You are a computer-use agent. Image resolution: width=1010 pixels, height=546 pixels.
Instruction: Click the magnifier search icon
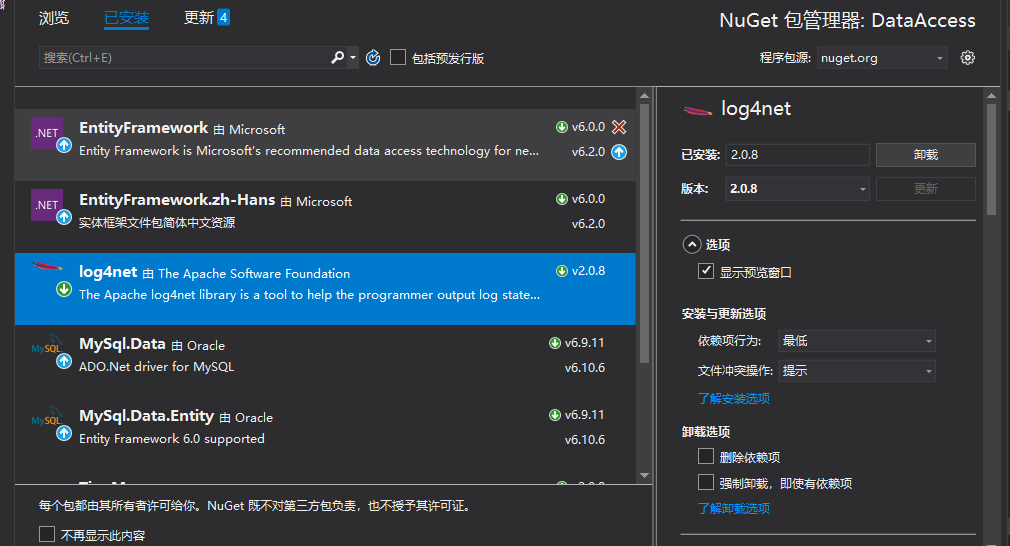coord(338,57)
